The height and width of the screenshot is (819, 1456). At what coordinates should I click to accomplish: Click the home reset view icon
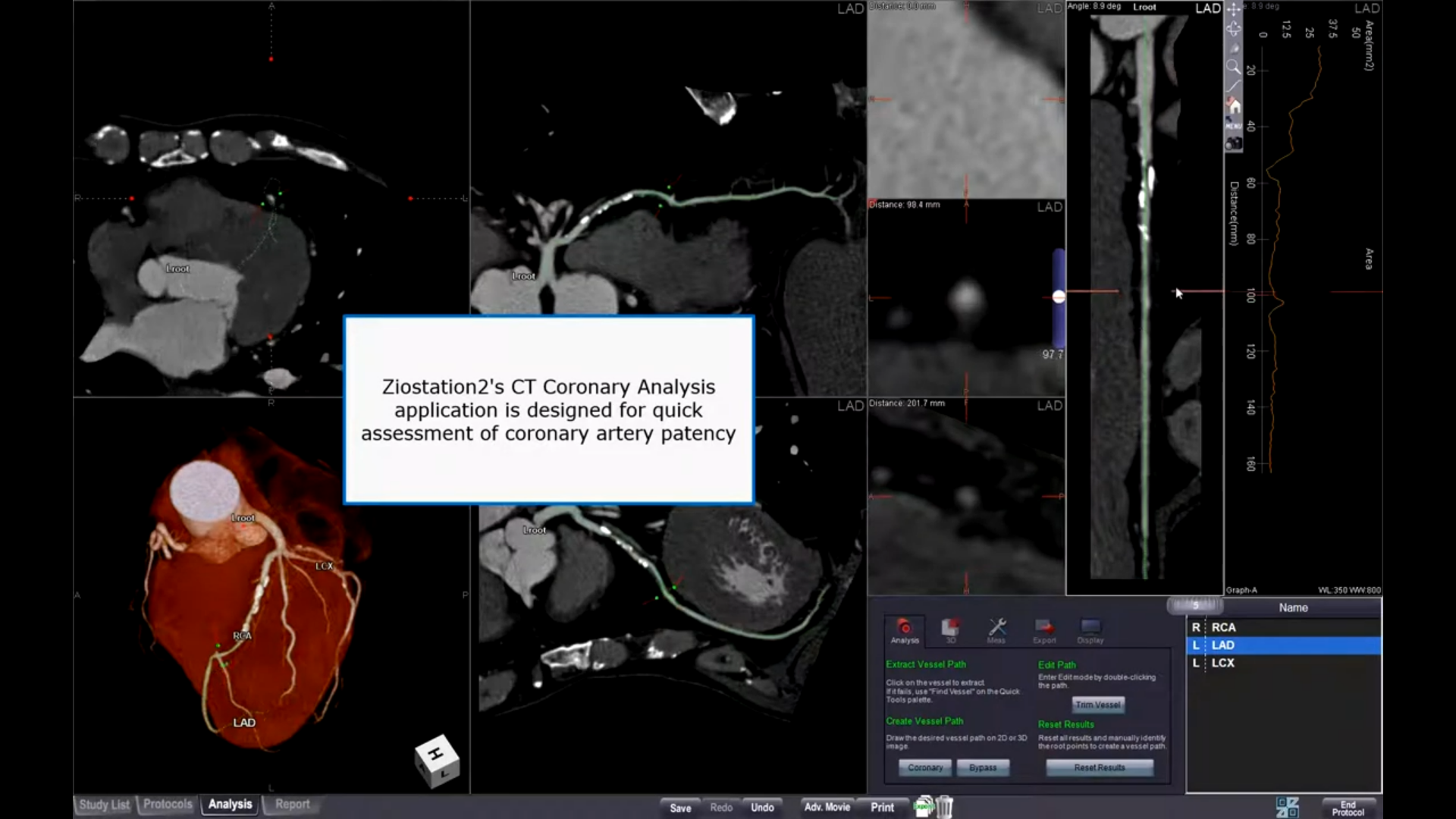click(1234, 105)
